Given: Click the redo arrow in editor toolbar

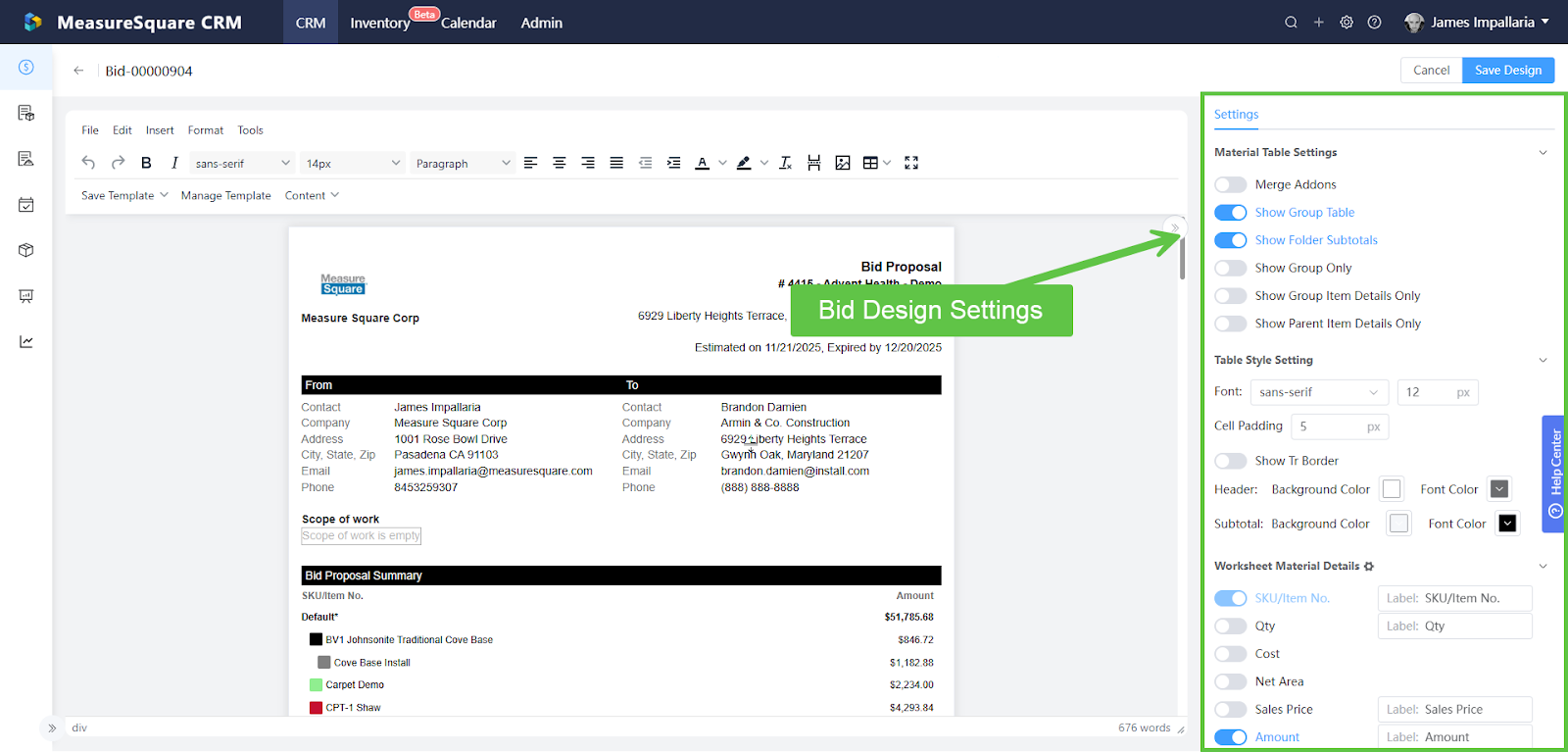Looking at the screenshot, I should click(118, 163).
